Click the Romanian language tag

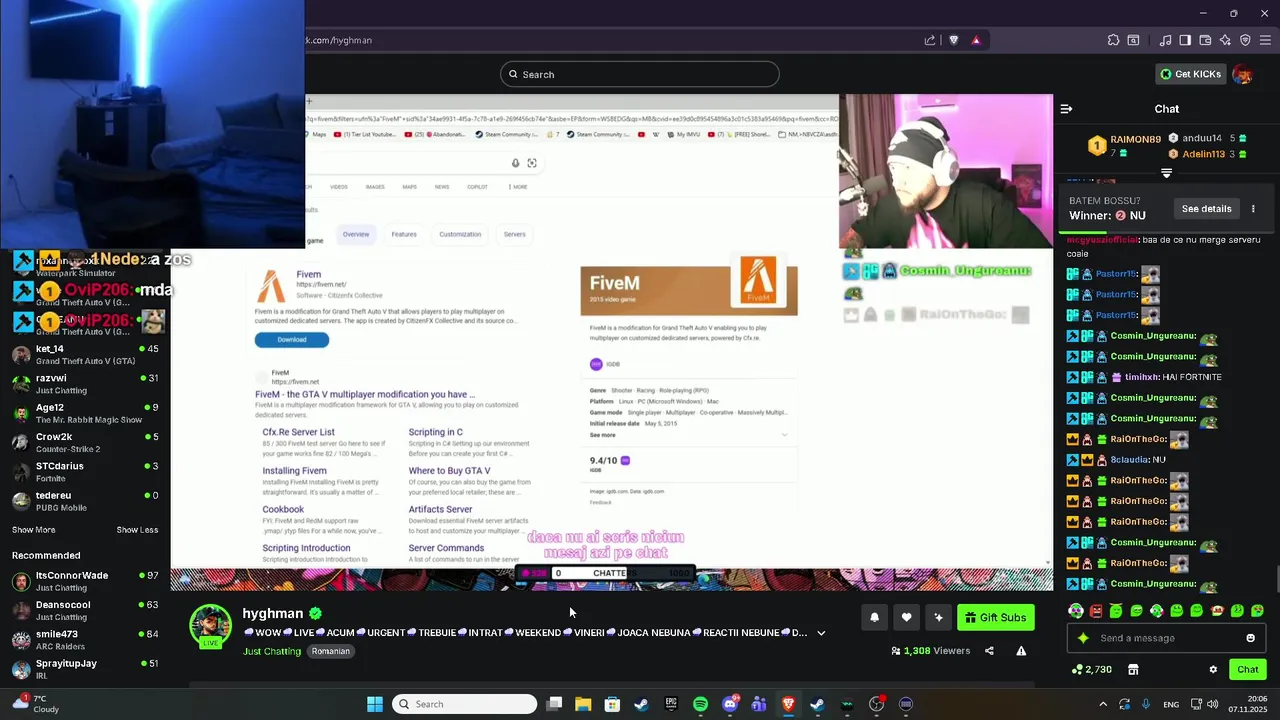(x=330, y=651)
